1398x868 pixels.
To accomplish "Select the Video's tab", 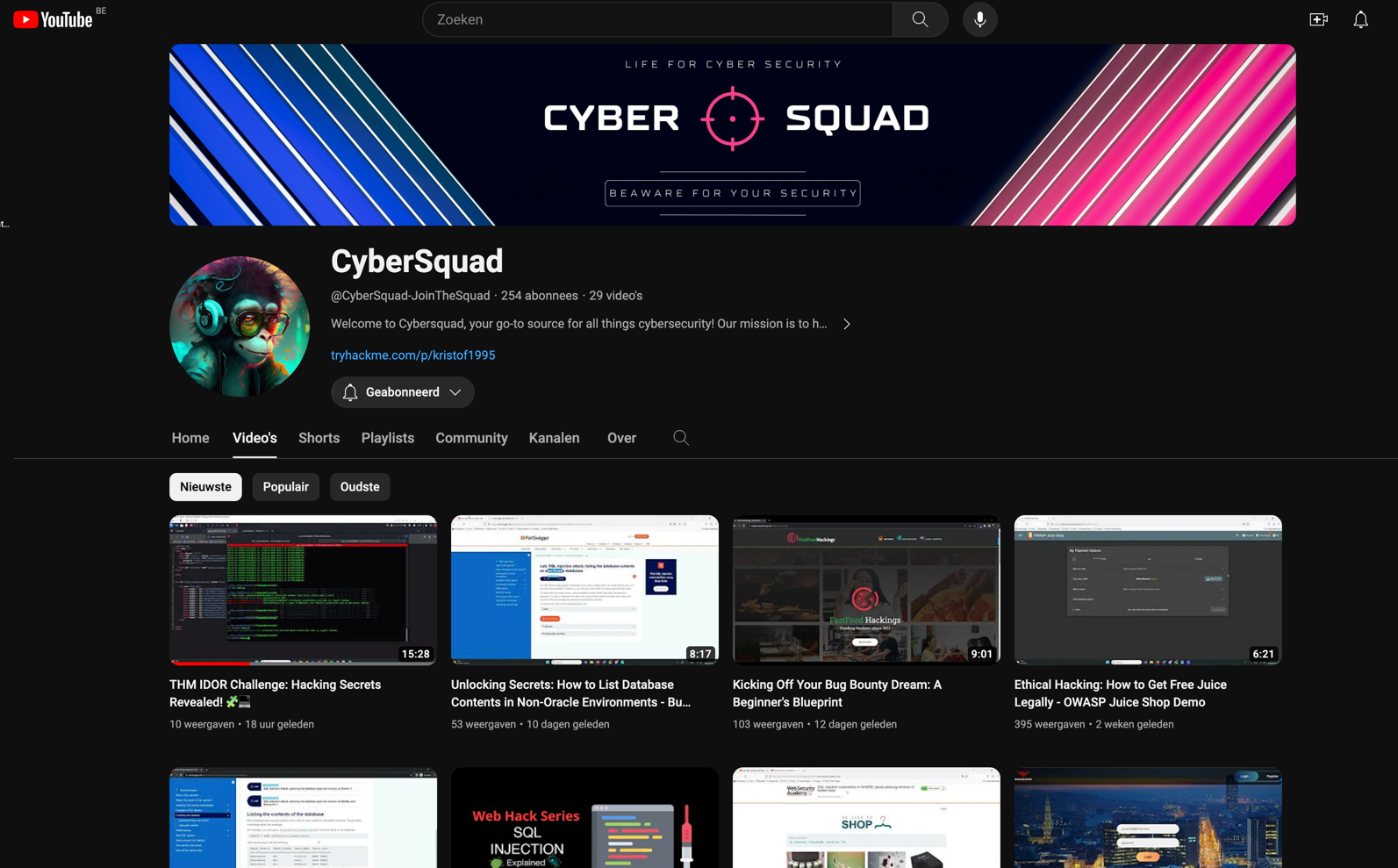I will tap(255, 438).
